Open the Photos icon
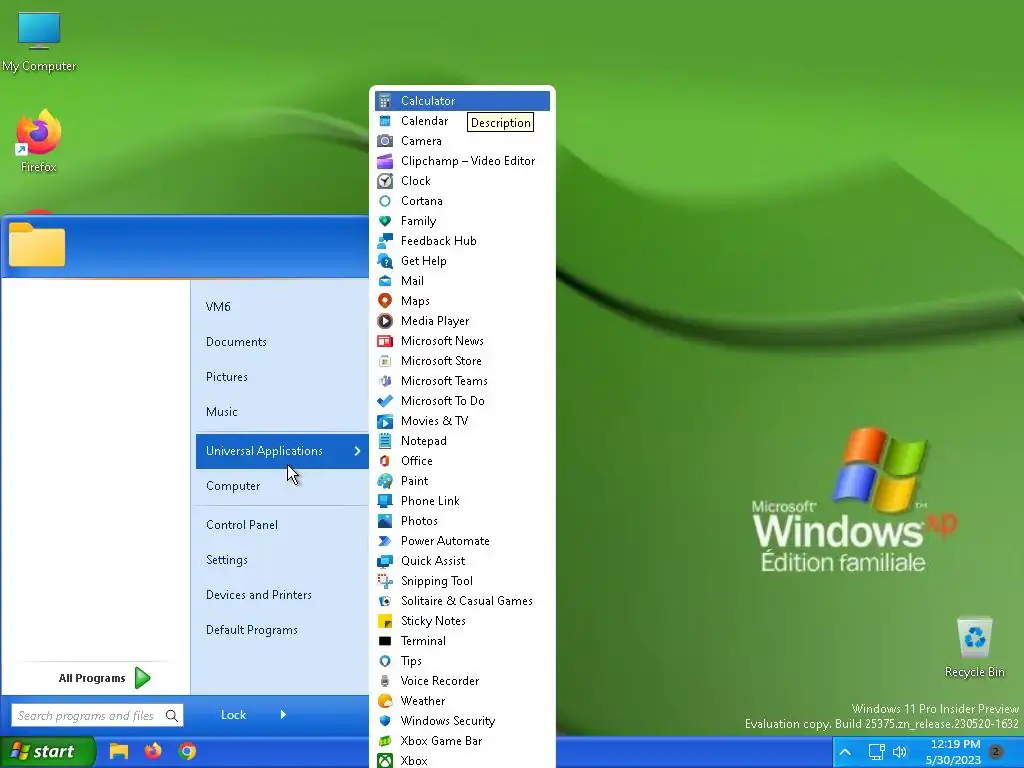The image size is (1024, 768). [x=385, y=521]
